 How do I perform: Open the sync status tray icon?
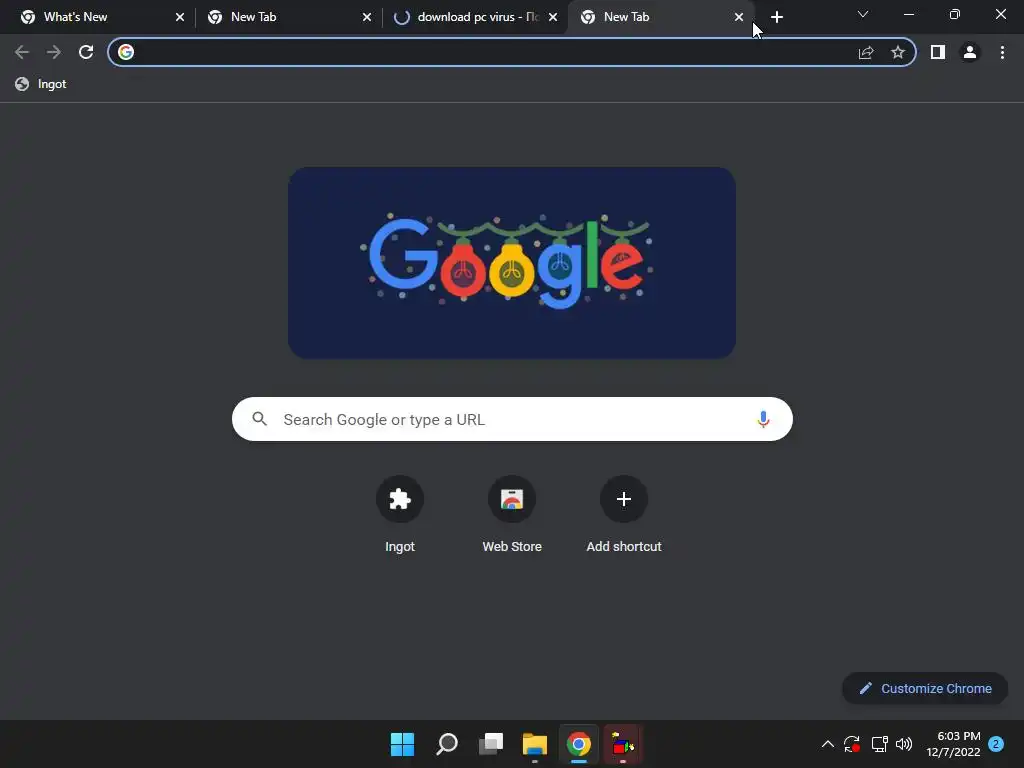[x=852, y=744]
